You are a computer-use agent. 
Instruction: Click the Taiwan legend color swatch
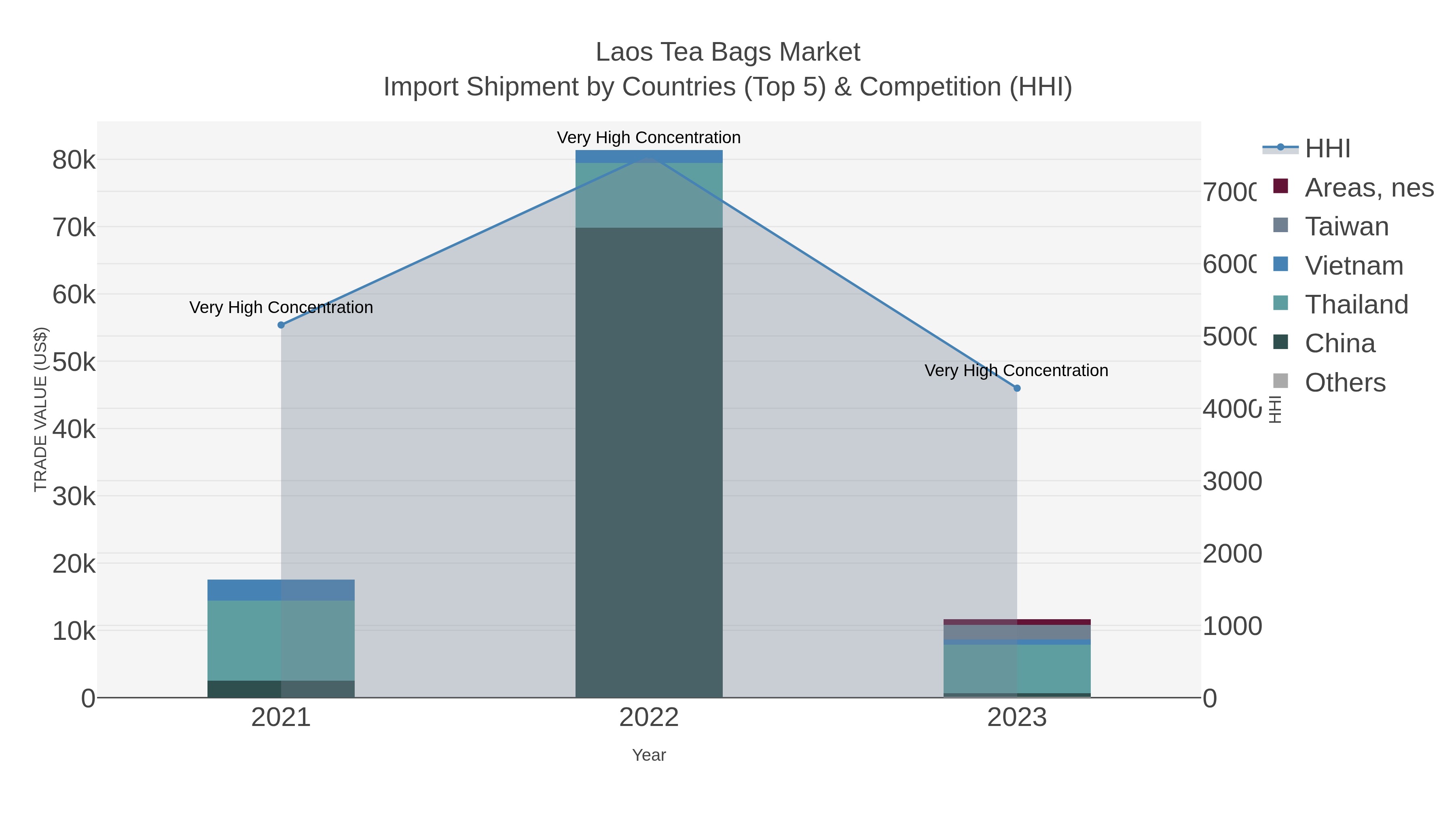(1280, 225)
